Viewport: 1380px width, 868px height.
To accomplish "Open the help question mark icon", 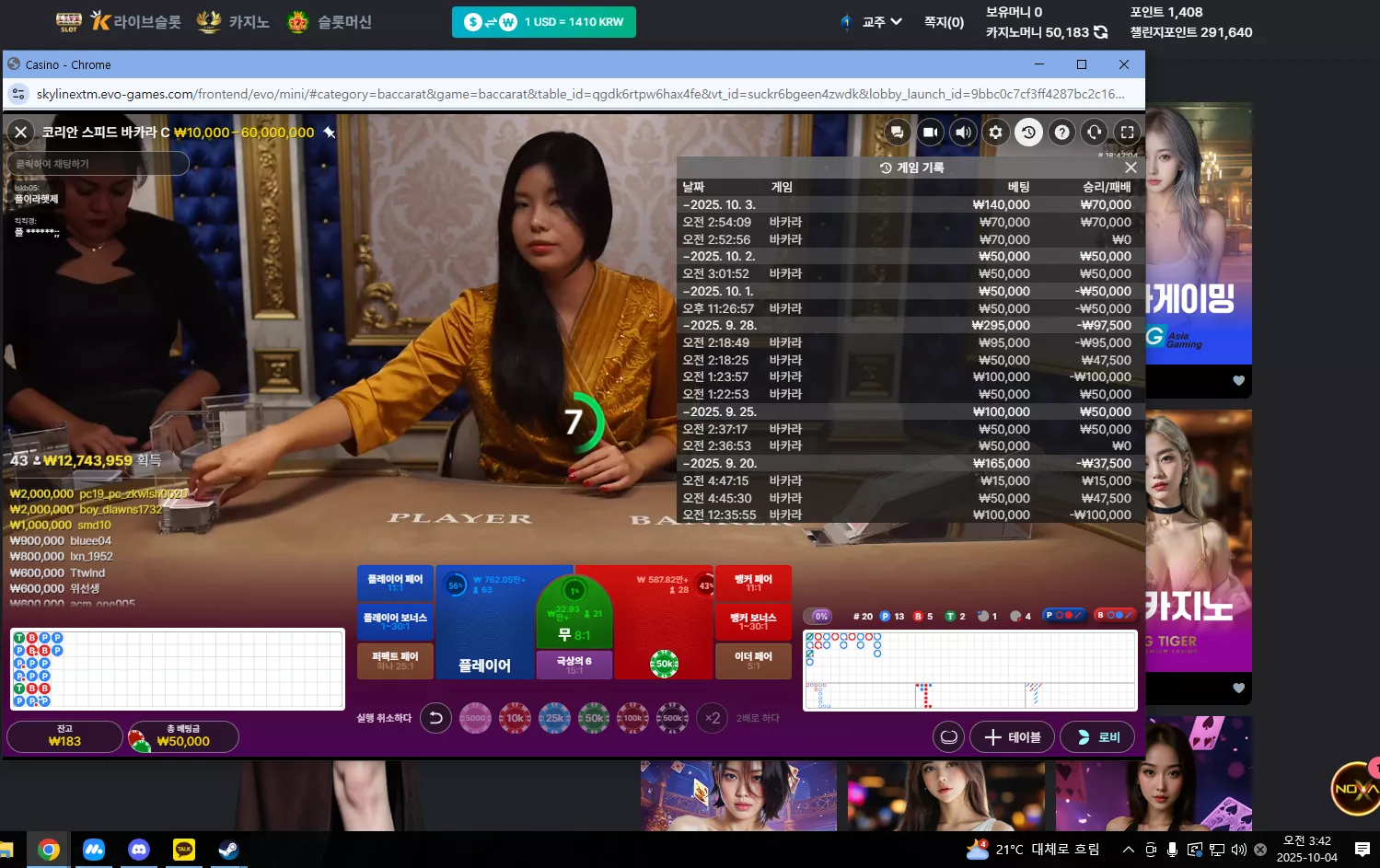I will pyautogui.click(x=1061, y=133).
